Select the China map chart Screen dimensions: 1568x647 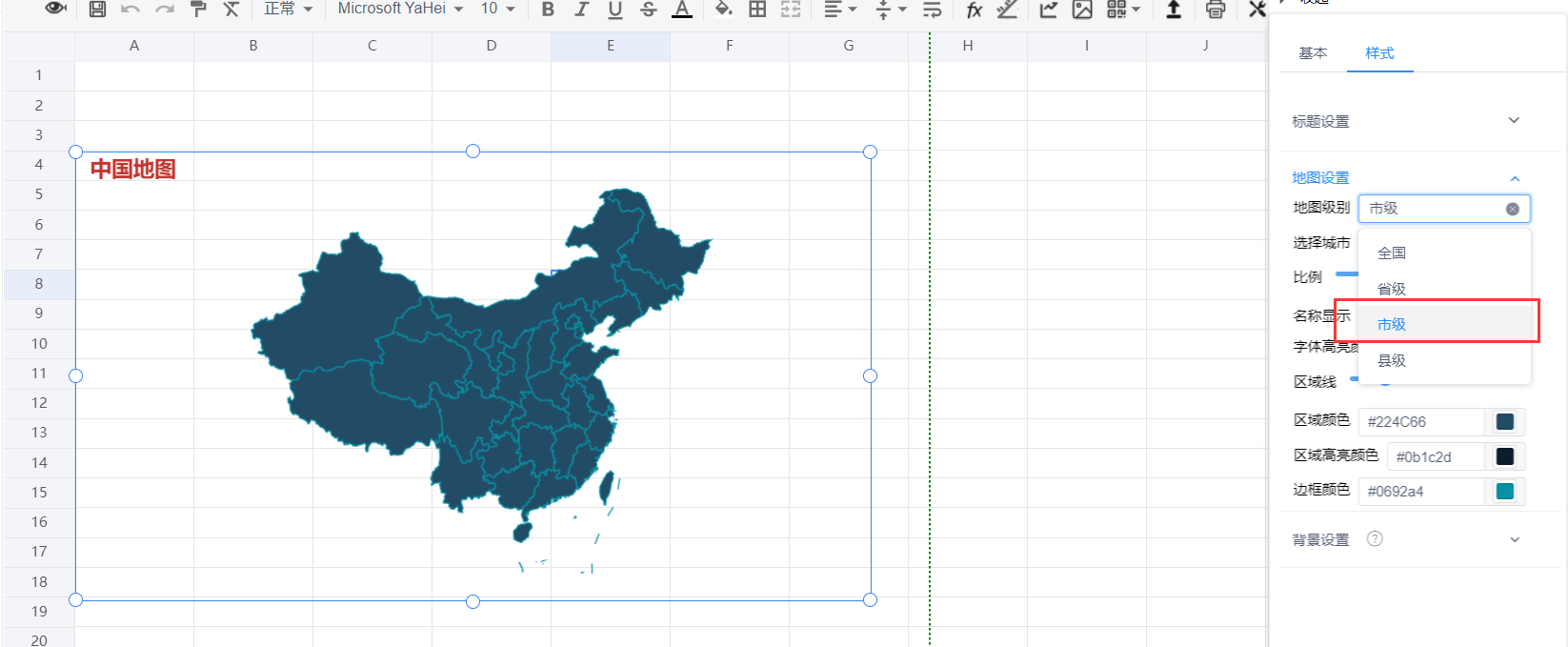(473, 375)
